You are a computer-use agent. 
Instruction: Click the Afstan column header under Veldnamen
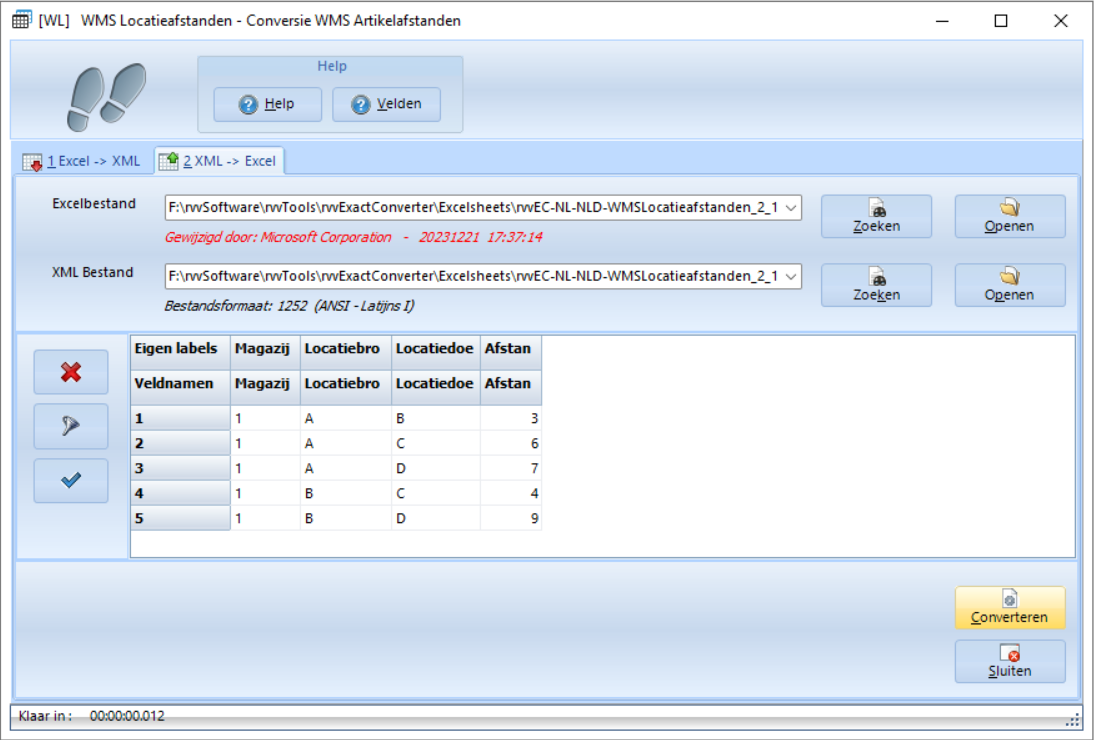pyautogui.click(x=510, y=384)
